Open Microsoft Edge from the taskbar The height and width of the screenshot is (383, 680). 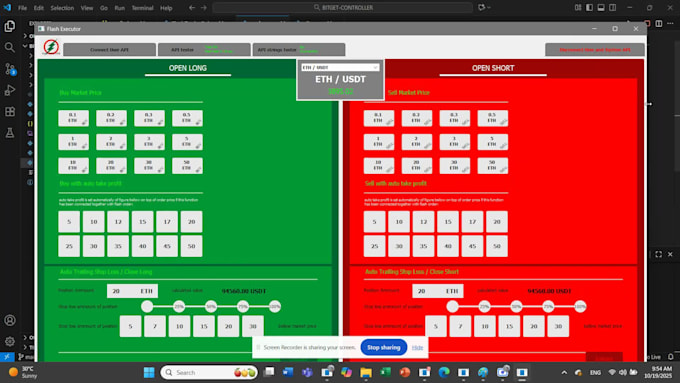coord(444,372)
